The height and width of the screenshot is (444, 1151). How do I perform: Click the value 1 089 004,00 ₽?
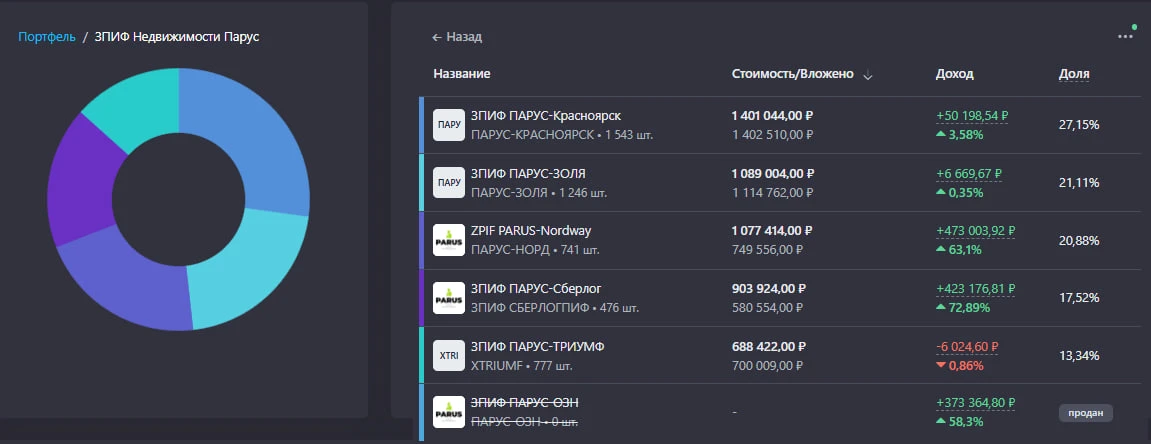tap(773, 173)
